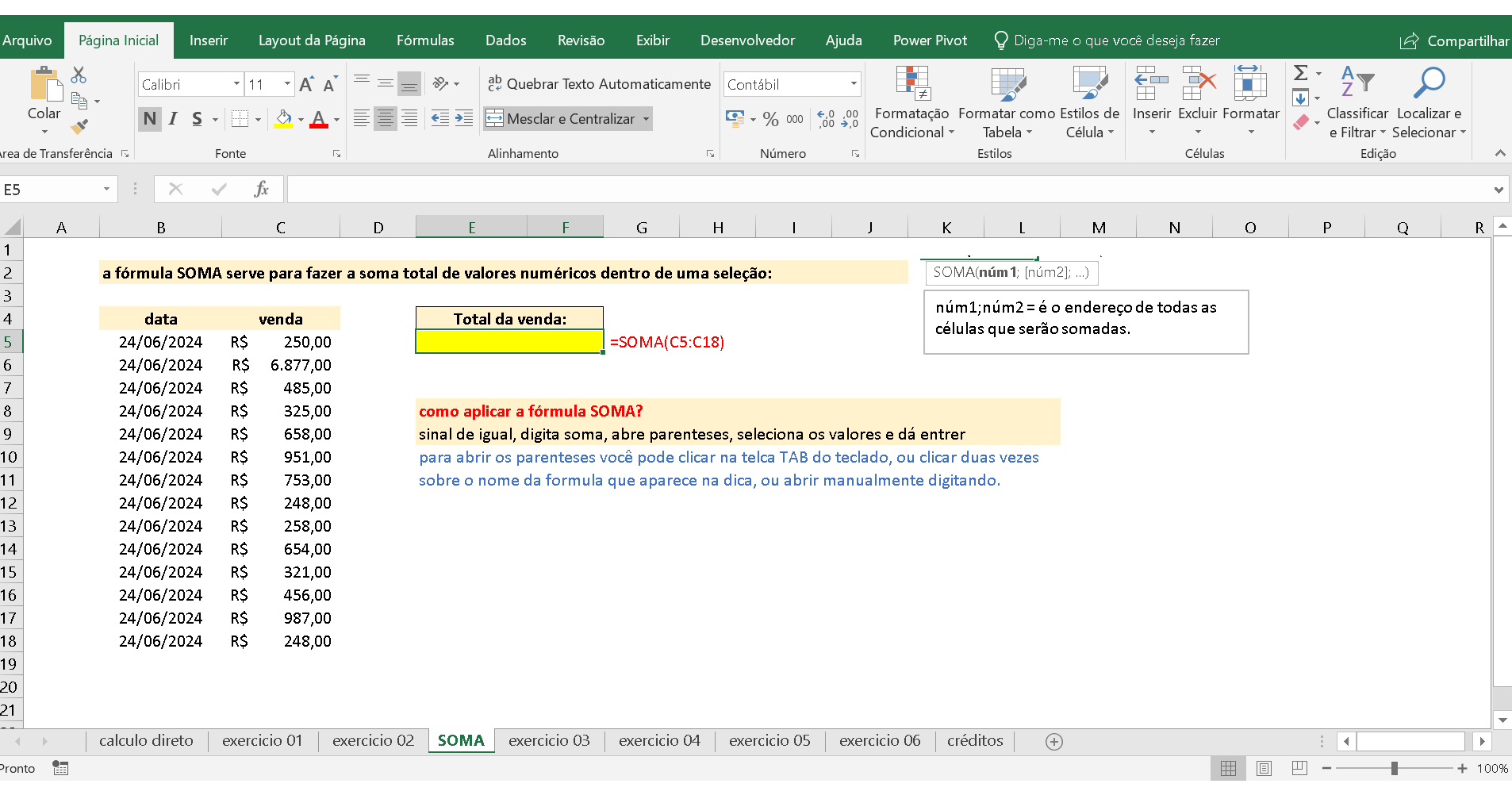Open Estilos de Célula gallery
The width and height of the screenshot is (1512, 795).
1090,102
